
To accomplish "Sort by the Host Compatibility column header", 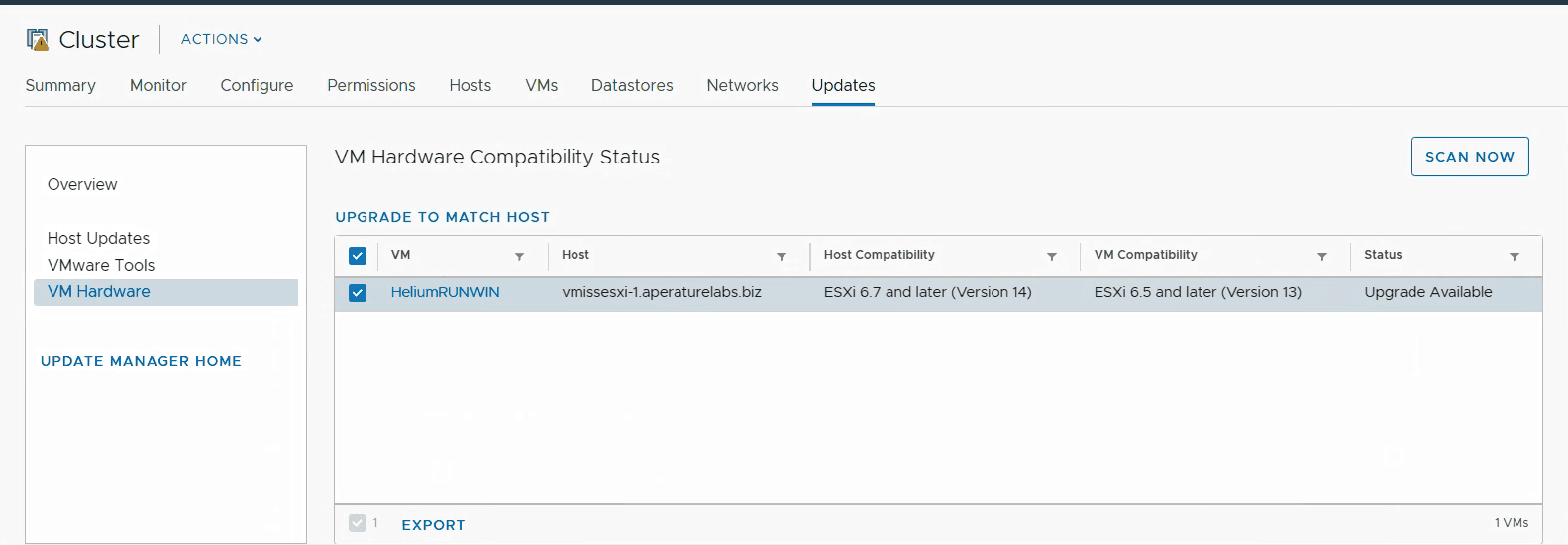I will pos(880,255).
